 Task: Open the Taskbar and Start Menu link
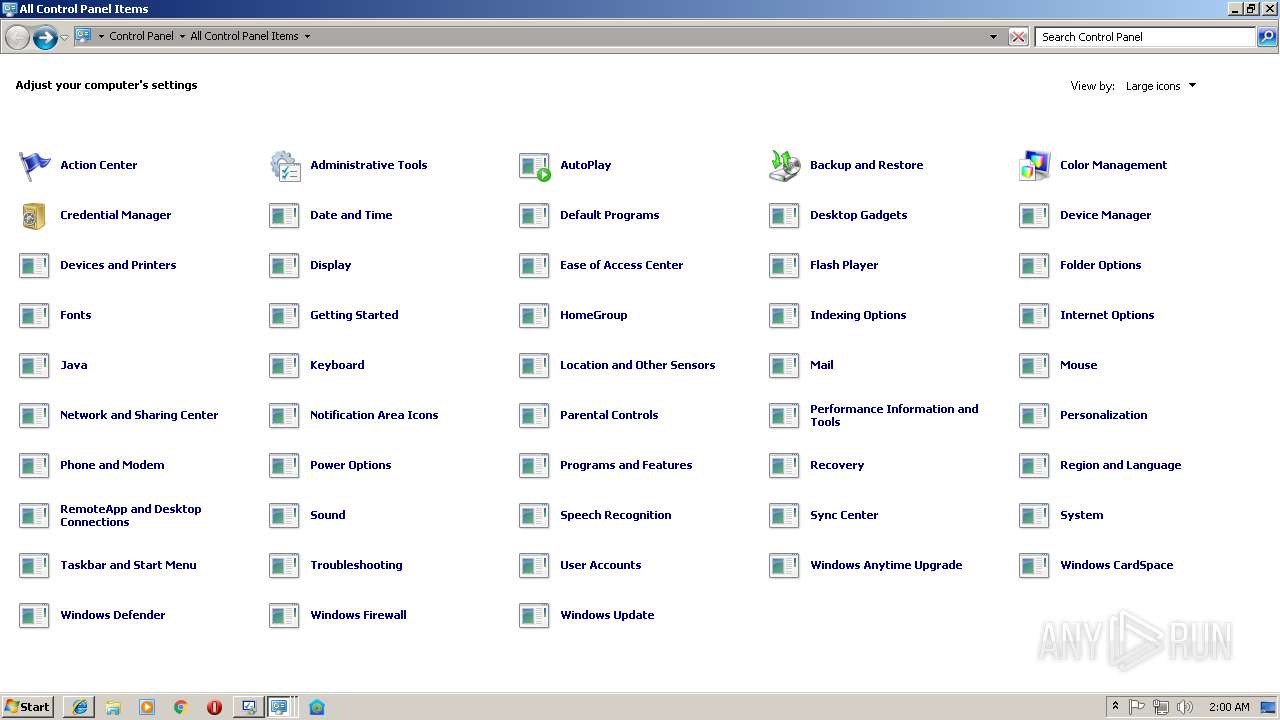point(128,565)
